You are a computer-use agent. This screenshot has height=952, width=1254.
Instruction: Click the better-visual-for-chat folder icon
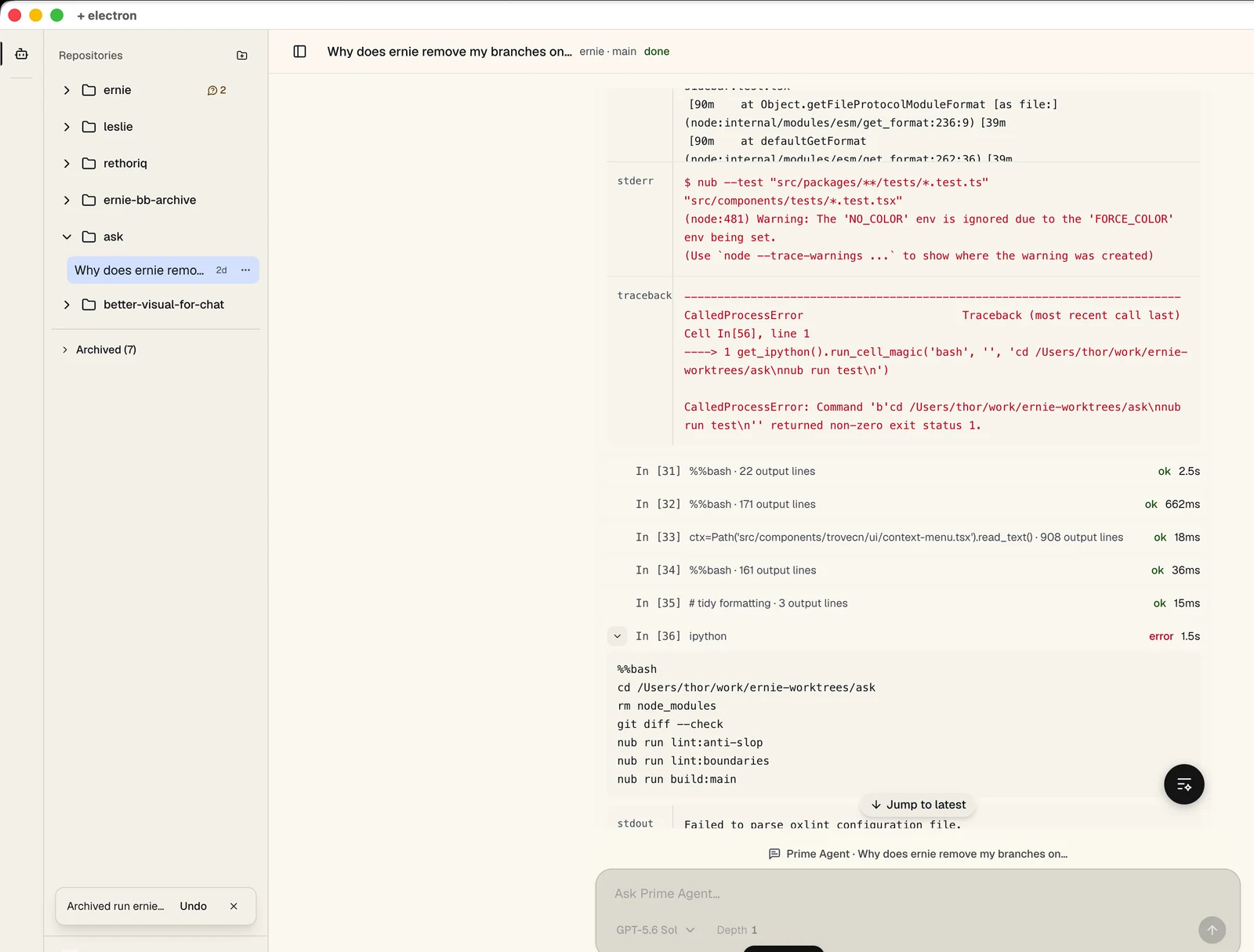click(x=89, y=305)
